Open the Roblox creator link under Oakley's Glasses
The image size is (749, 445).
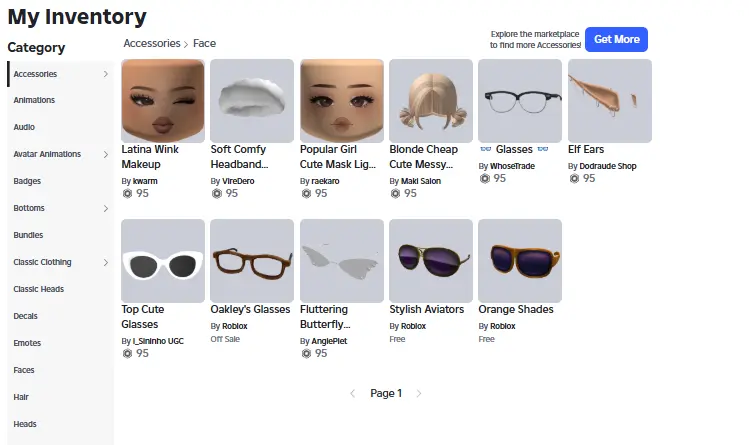(x=235, y=327)
